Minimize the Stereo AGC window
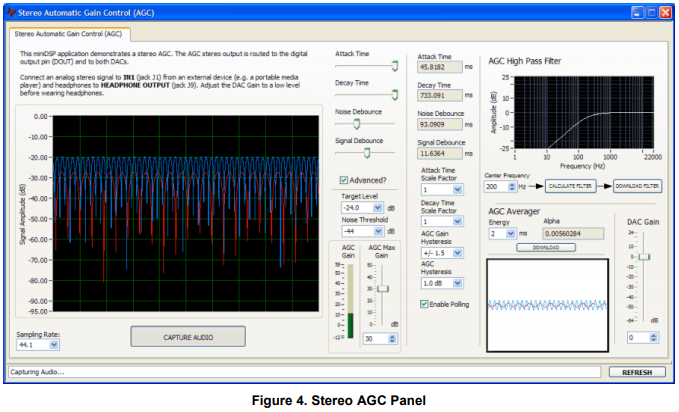The height and width of the screenshot is (412, 679). click(x=637, y=13)
